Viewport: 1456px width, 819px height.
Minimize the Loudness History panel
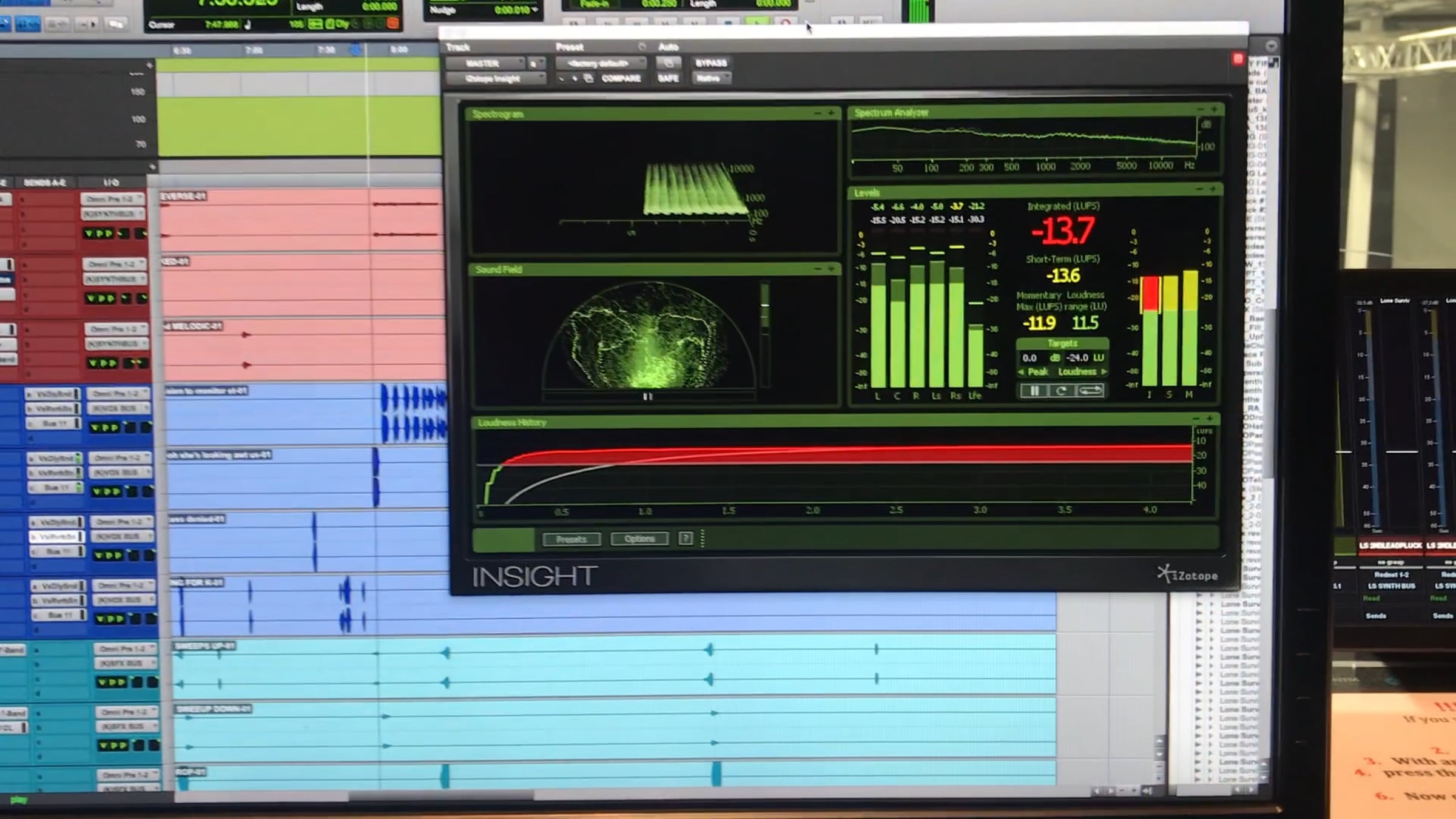[x=1196, y=419]
